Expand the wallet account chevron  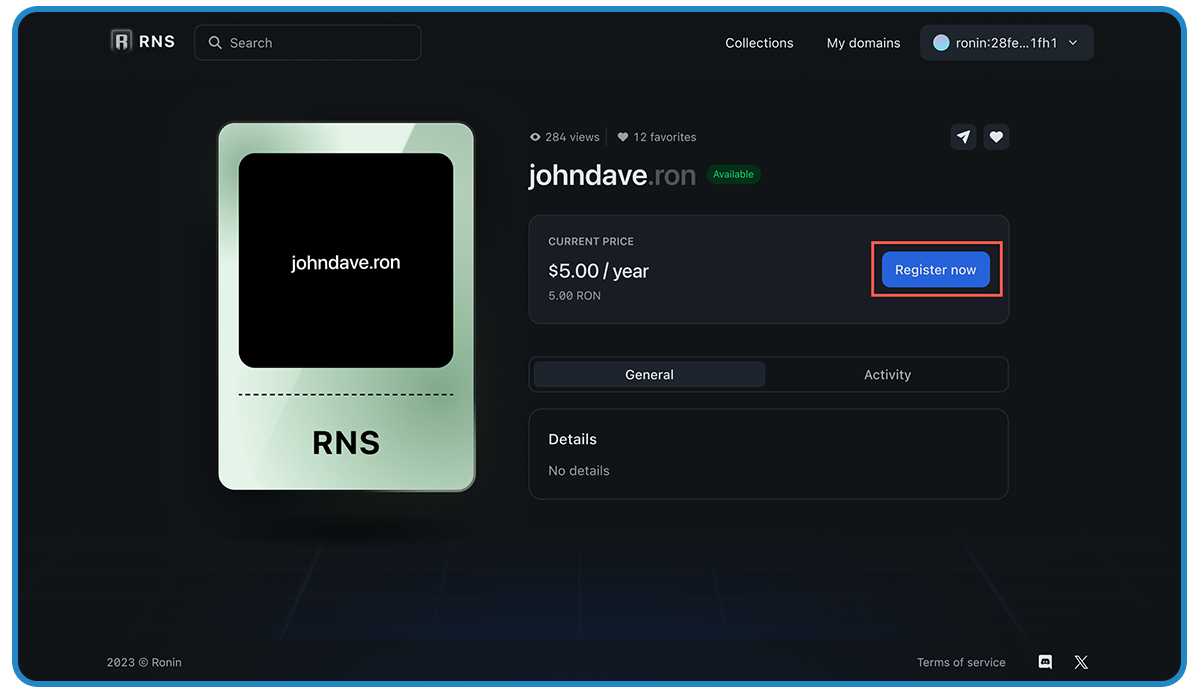coord(1073,43)
